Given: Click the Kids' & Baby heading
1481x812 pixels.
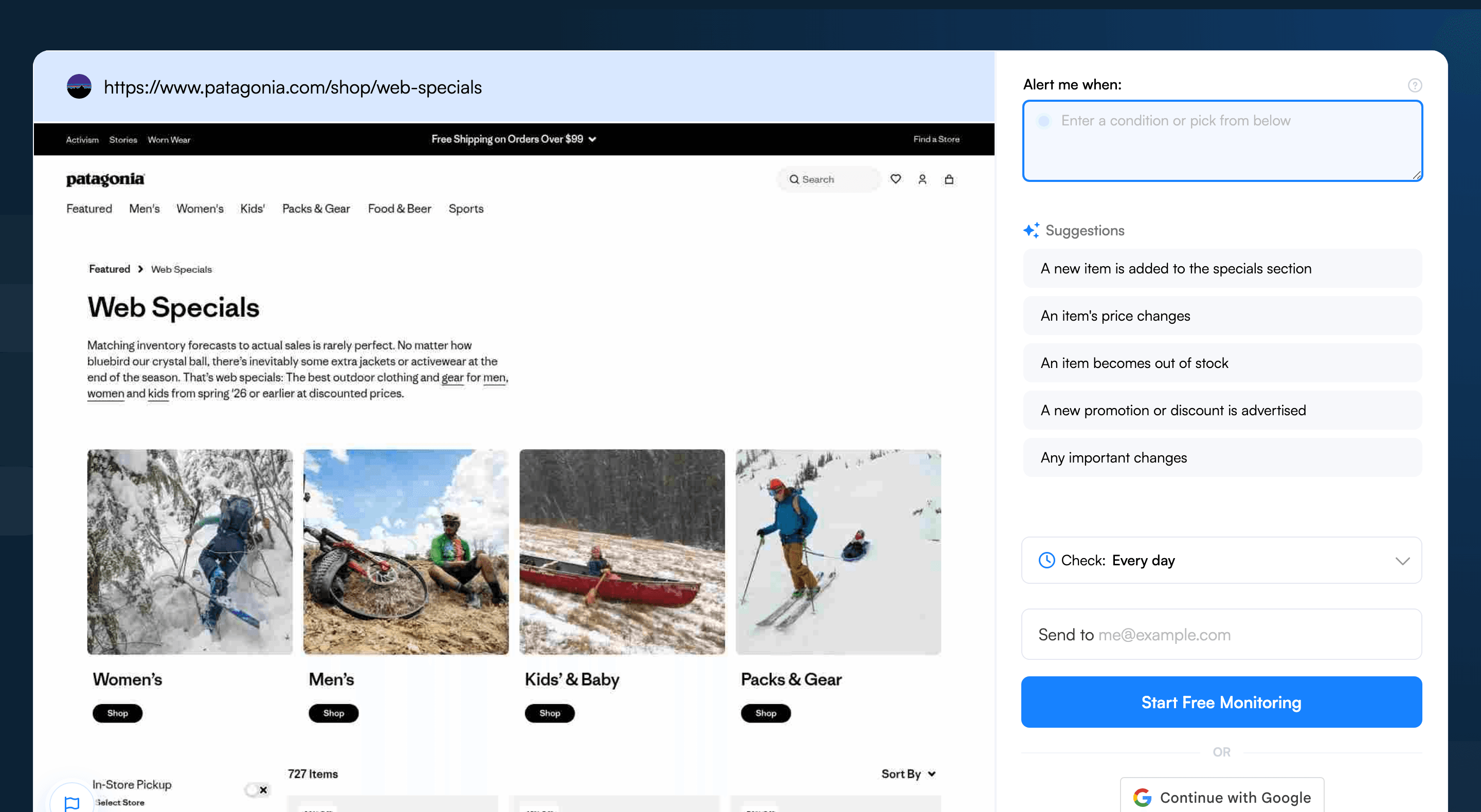Looking at the screenshot, I should [572, 679].
